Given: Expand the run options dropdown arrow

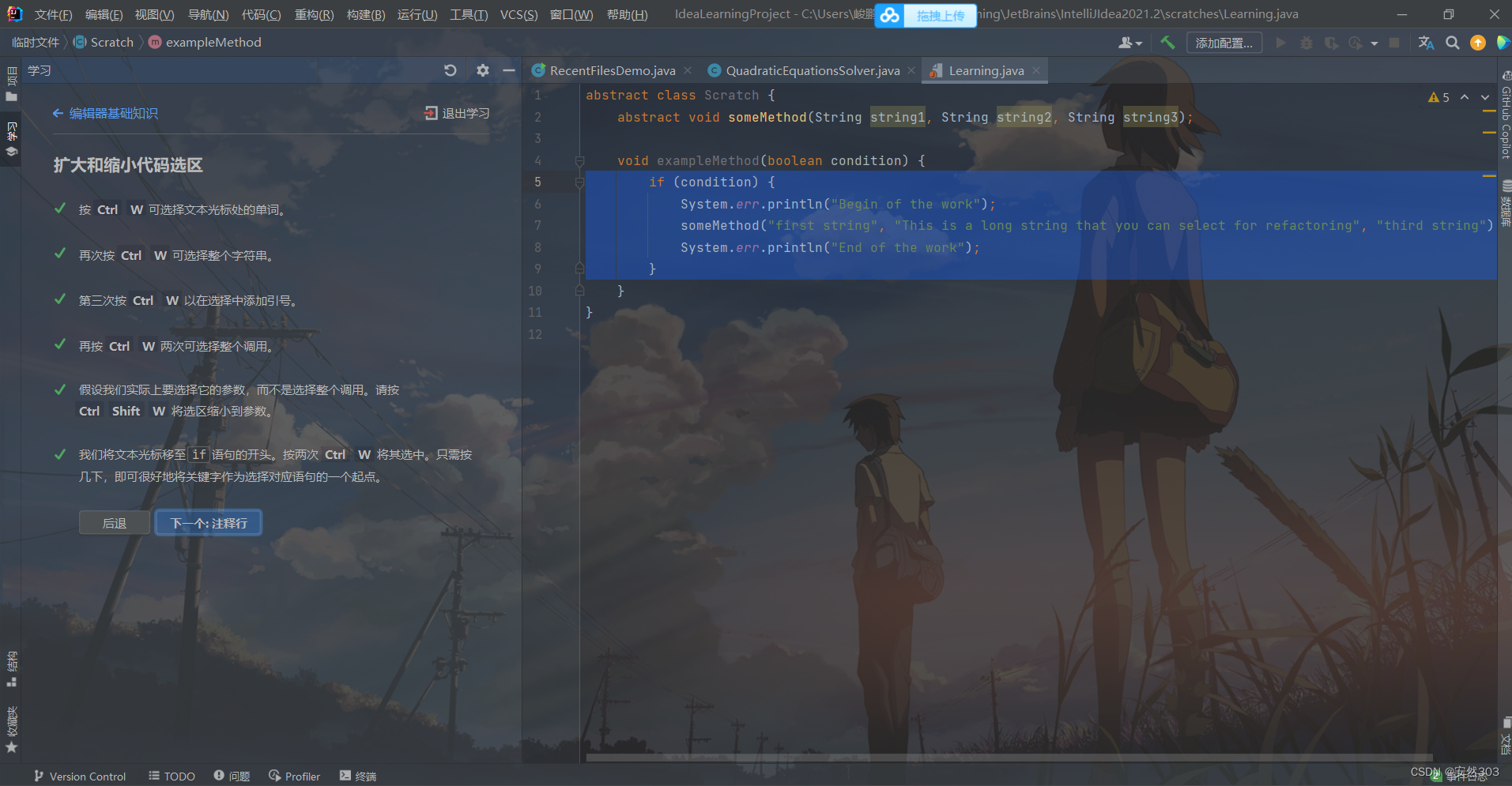Looking at the screenshot, I should [x=1374, y=43].
